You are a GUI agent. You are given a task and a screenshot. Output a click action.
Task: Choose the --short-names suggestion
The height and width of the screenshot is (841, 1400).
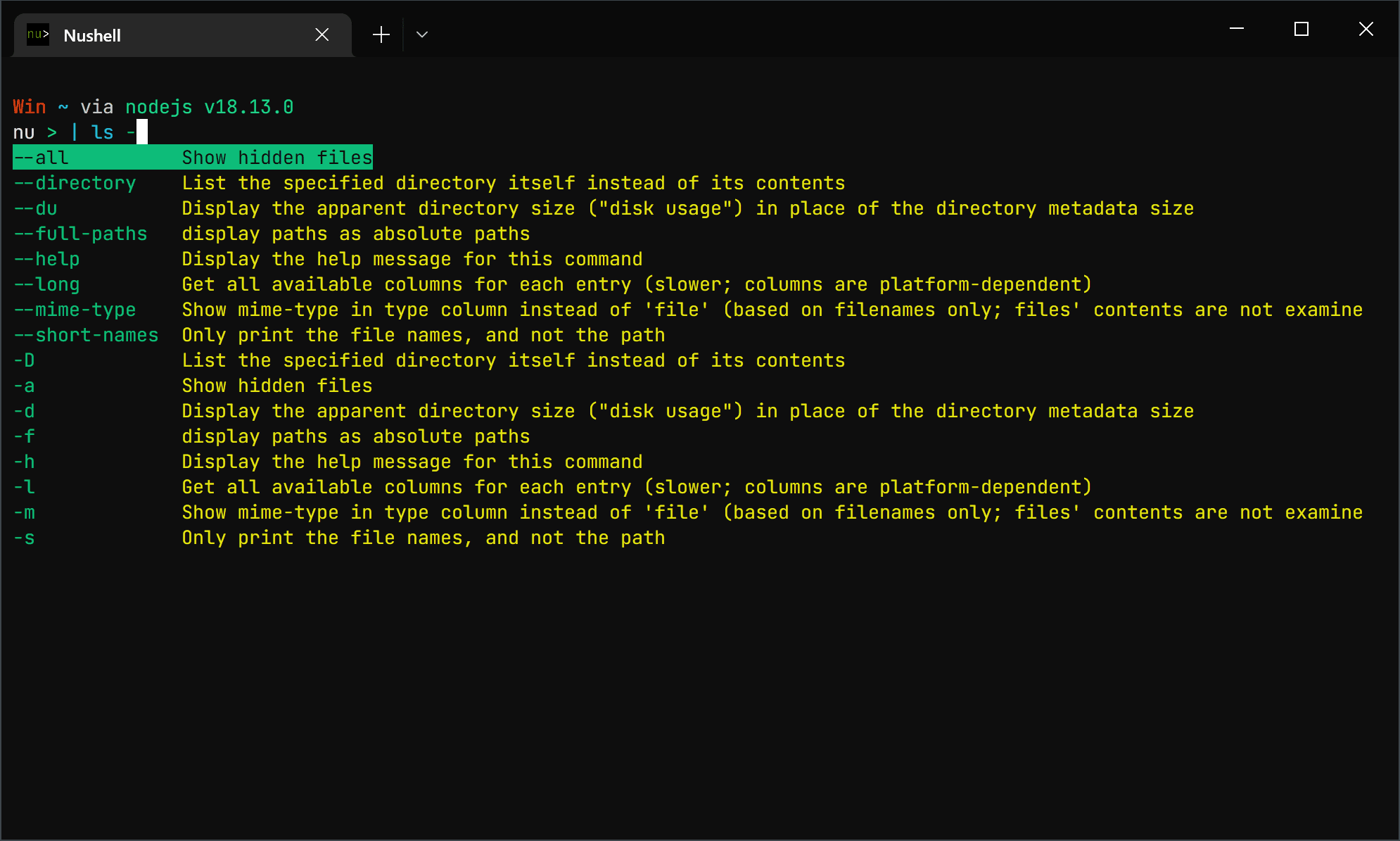click(87, 335)
